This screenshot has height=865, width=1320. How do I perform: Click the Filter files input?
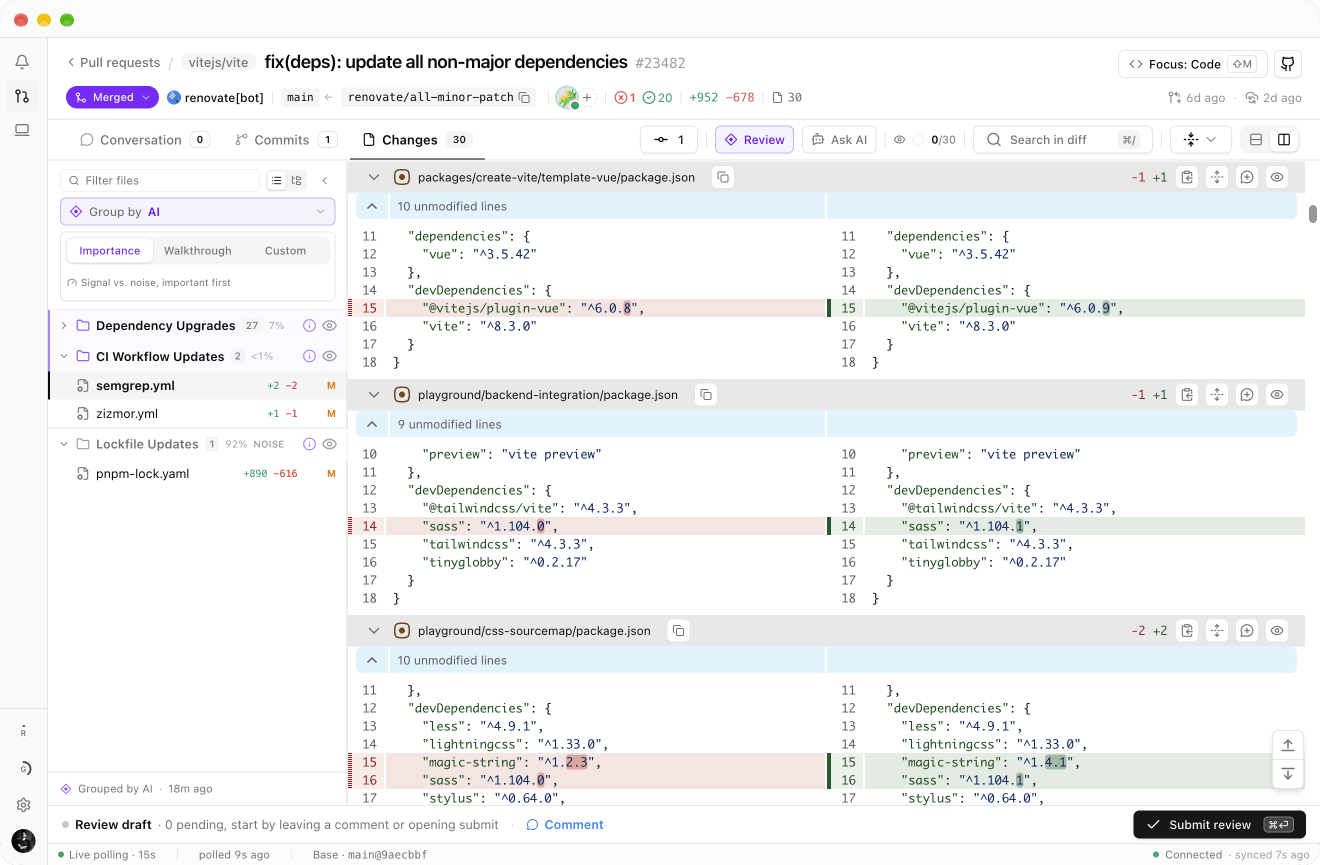160,181
